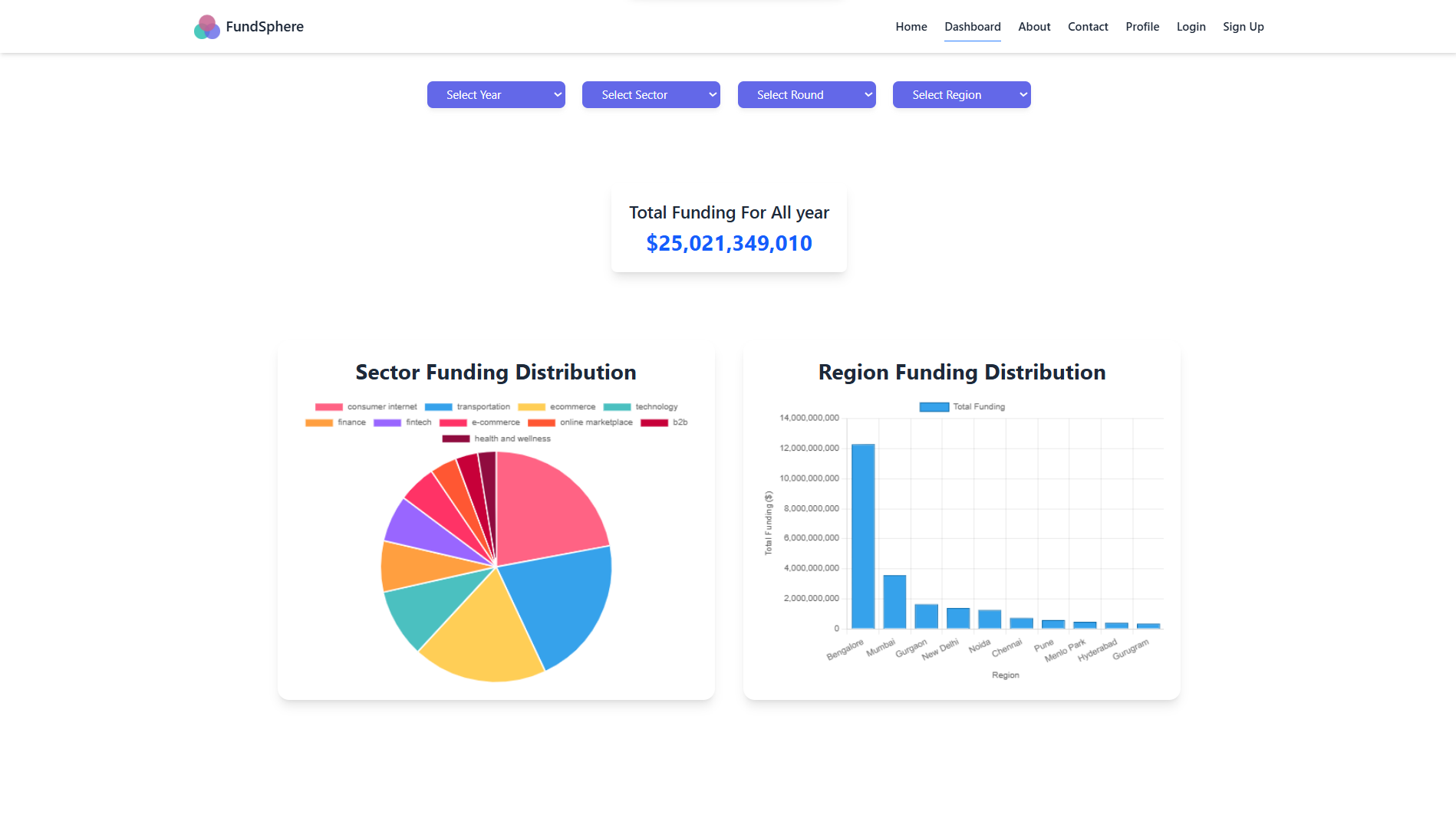The image size is (1456, 828).
Task: Open the Select Round dropdown
Action: 806,95
